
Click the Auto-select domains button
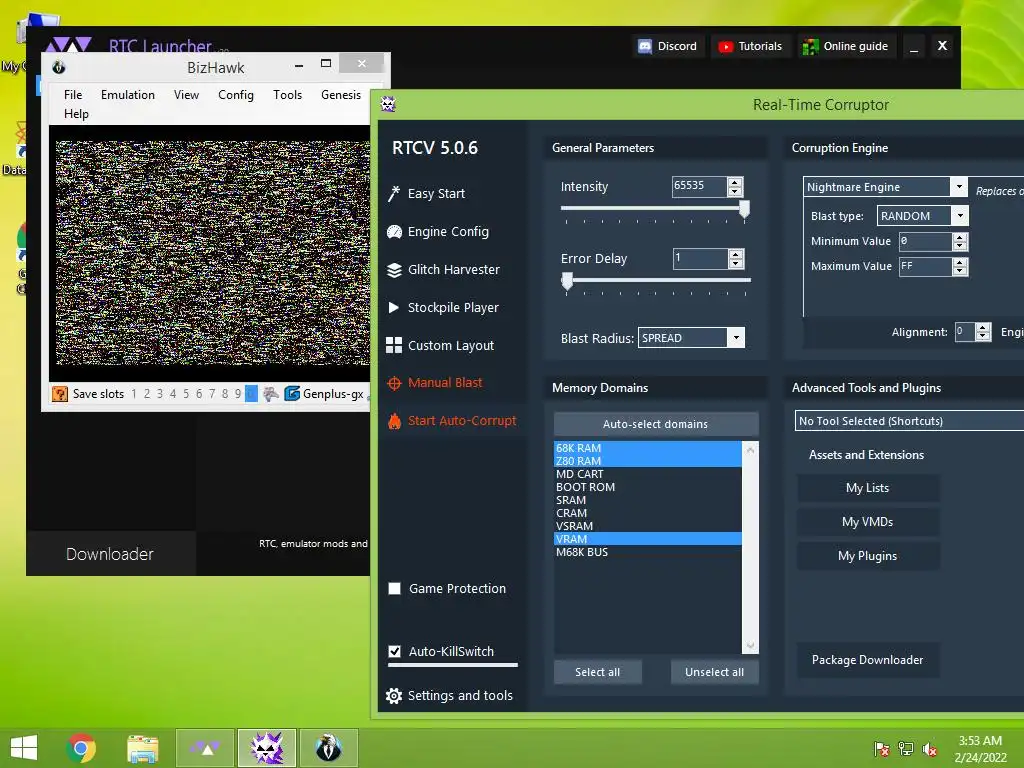click(x=656, y=424)
